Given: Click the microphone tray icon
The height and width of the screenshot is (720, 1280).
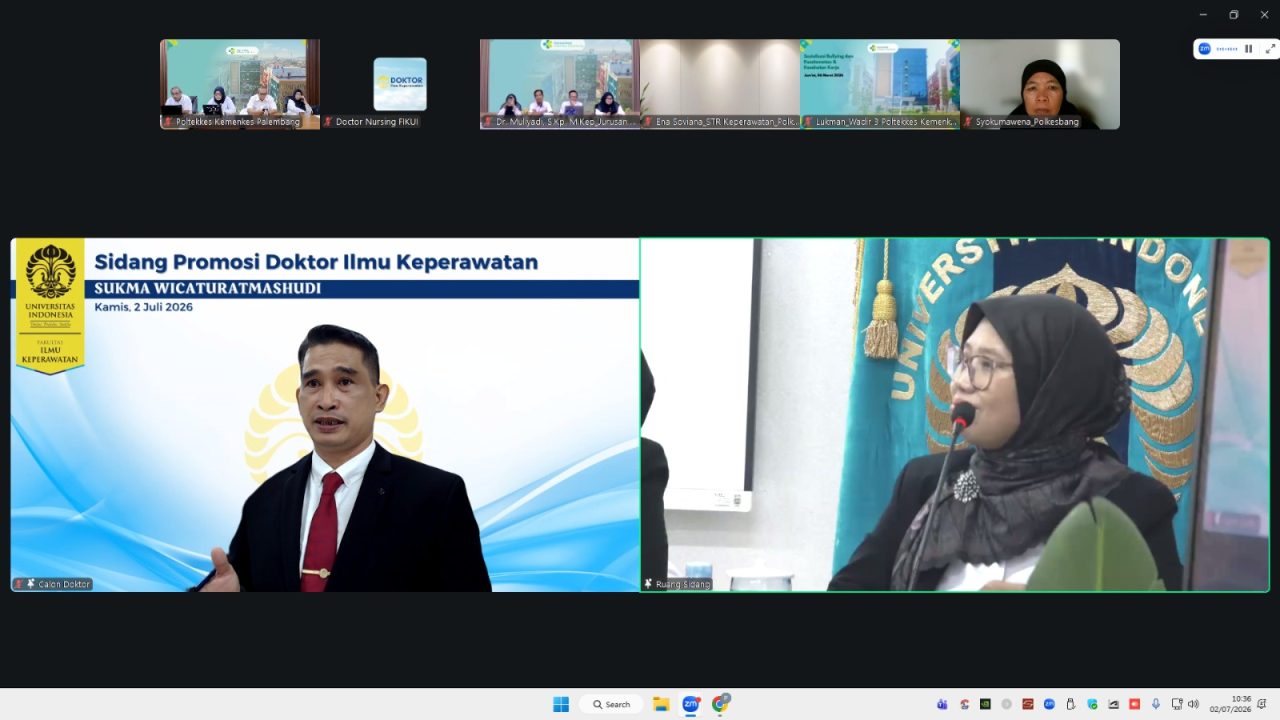Looking at the screenshot, I should coord(1156,704).
